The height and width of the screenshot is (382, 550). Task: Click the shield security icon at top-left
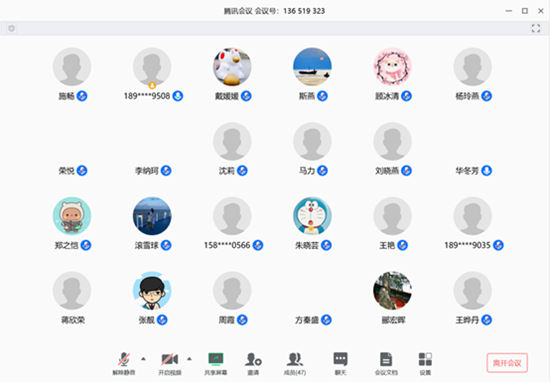[x=12, y=28]
